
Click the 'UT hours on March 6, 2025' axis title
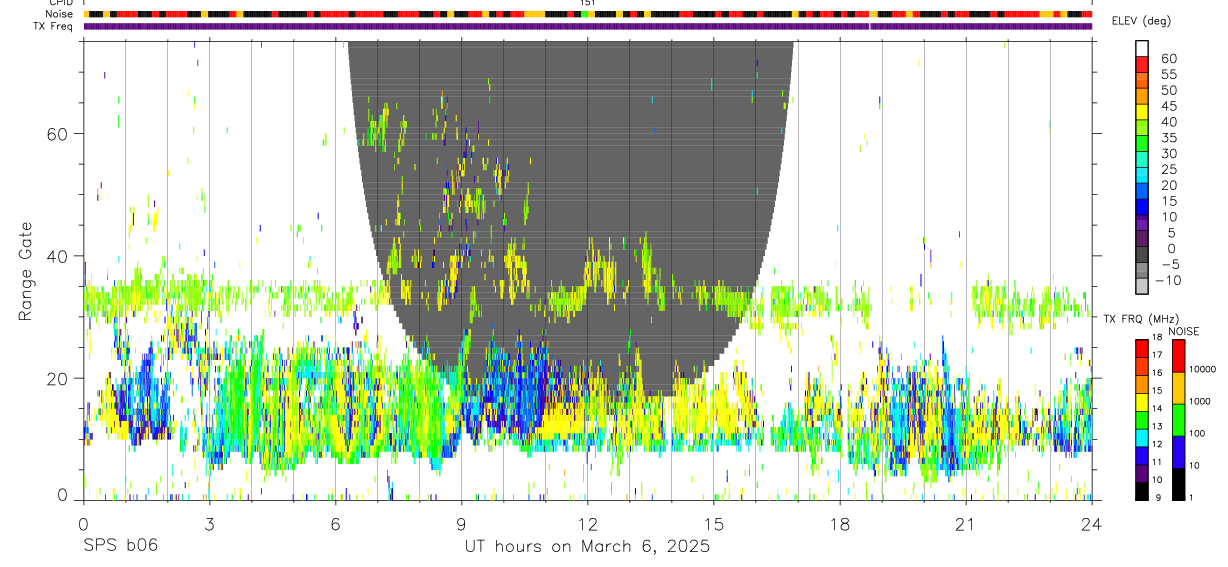[x=587, y=546]
